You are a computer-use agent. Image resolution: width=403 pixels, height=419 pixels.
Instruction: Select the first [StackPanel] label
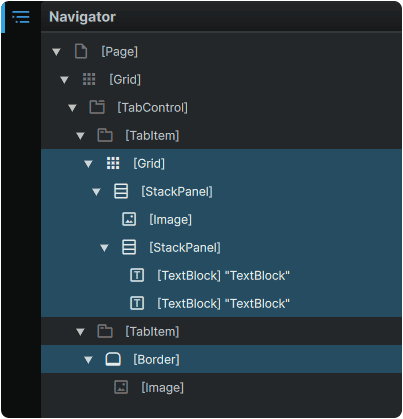click(x=177, y=192)
